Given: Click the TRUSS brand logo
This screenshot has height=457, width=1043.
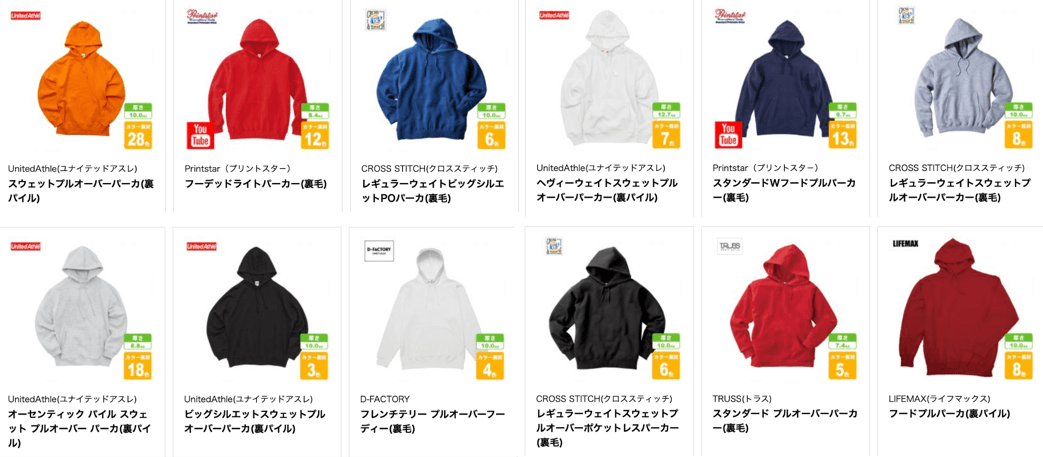Looking at the screenshot, I should point(725,247).
